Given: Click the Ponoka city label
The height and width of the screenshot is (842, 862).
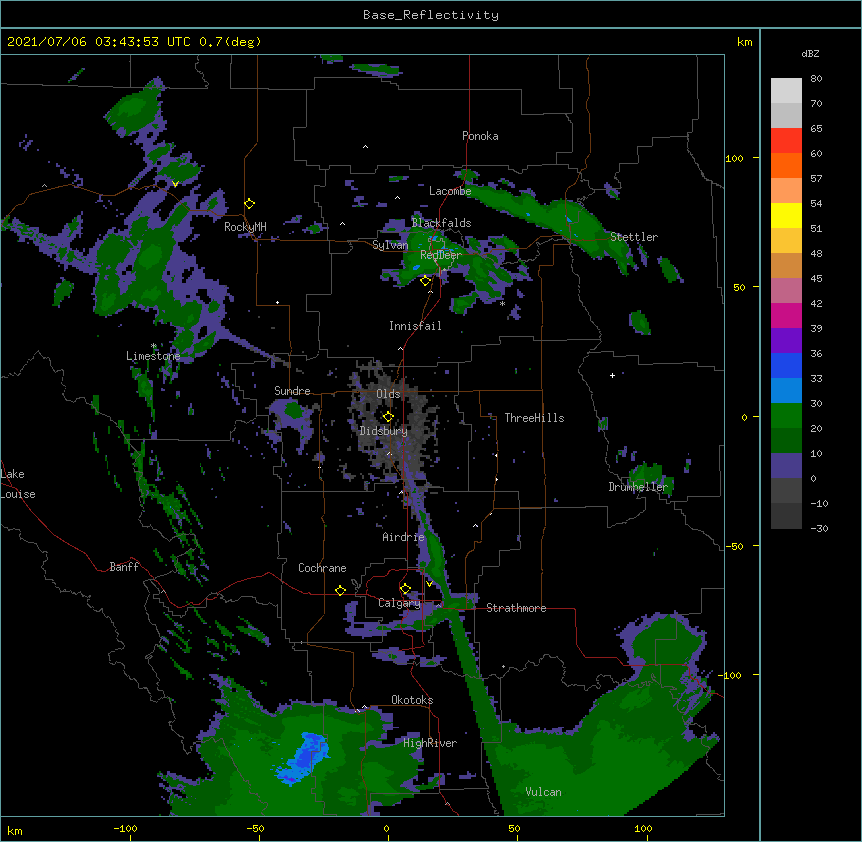Looking at the screenshot, I should point(480,136).
